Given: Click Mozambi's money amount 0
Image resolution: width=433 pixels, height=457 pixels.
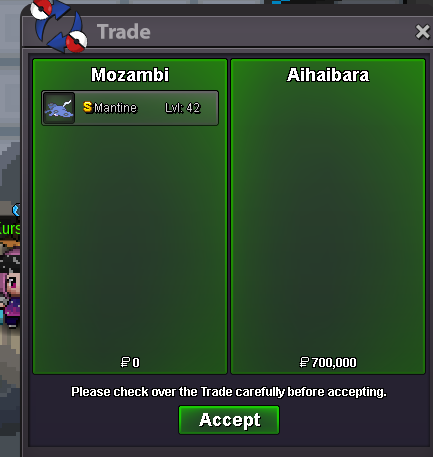Looking at the screenshot, I should 136,362.
